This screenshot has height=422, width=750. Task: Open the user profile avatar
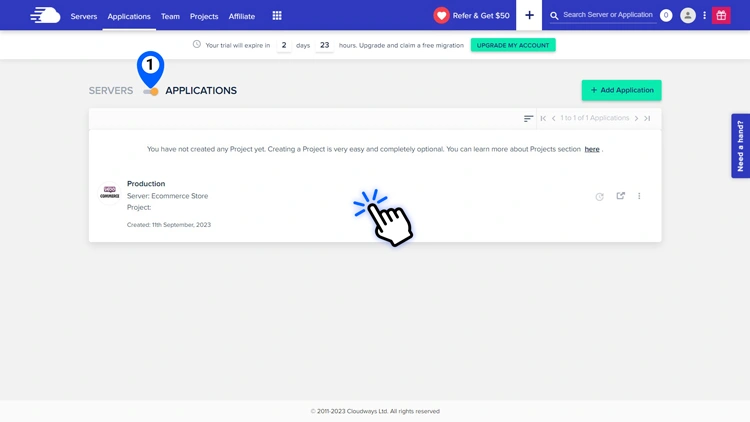coord(688,15)
